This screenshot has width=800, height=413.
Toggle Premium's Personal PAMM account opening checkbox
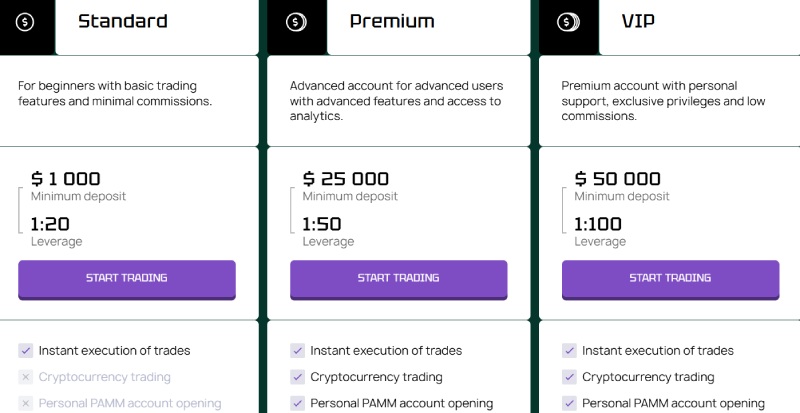(x=297, y=403)
